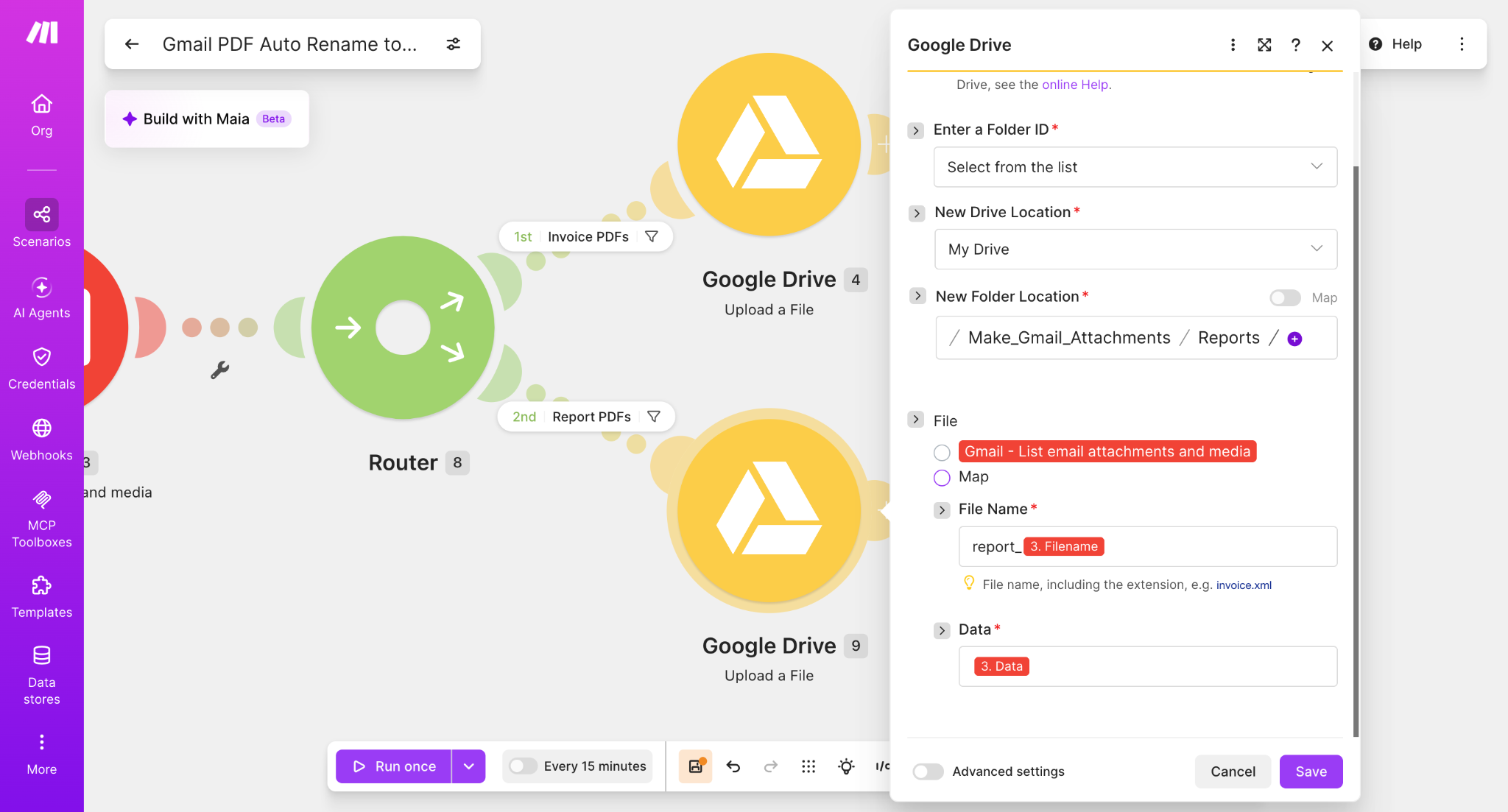Click the scenario title Gmail PDF Auto Rename
The image size is (1508, 812).
pos(289,44)
